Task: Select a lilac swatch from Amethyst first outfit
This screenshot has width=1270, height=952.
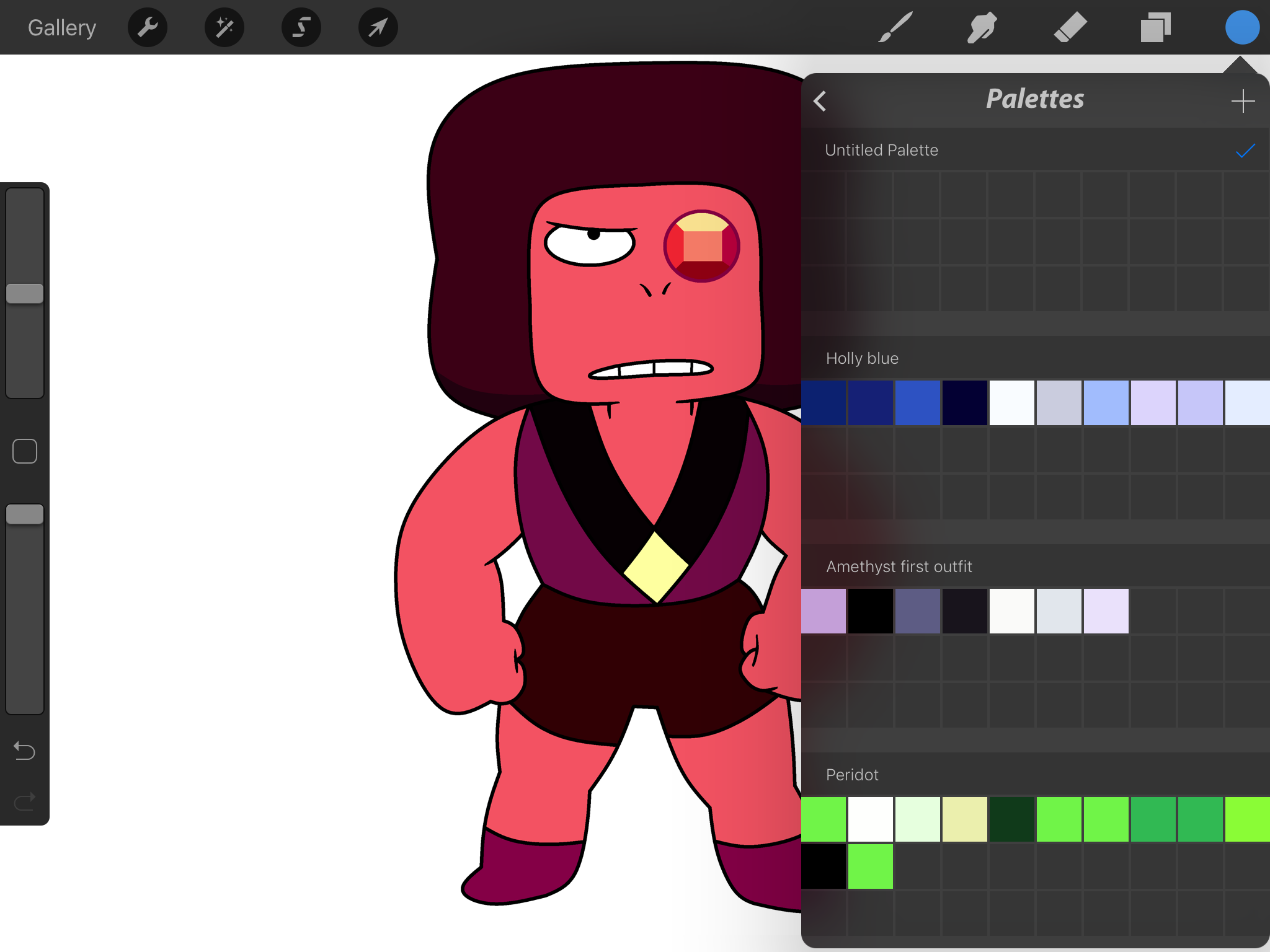Action: [x=825, y=611]
